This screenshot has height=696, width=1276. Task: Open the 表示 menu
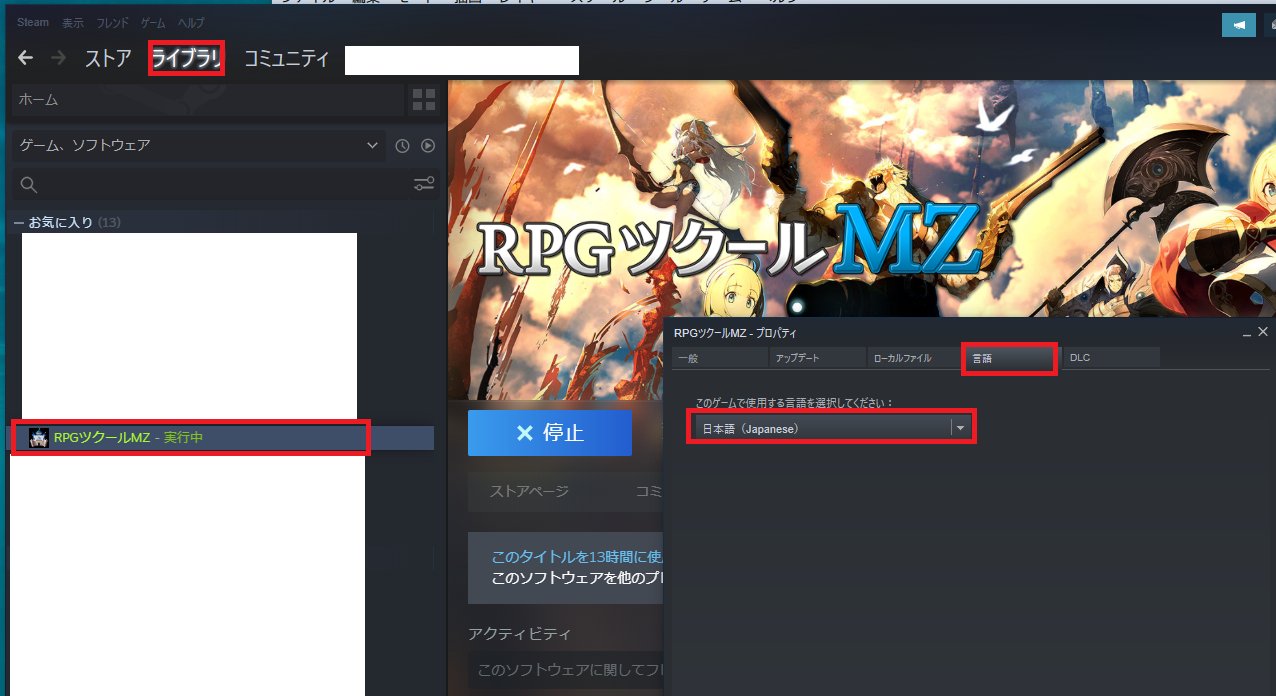click(73, 22)
